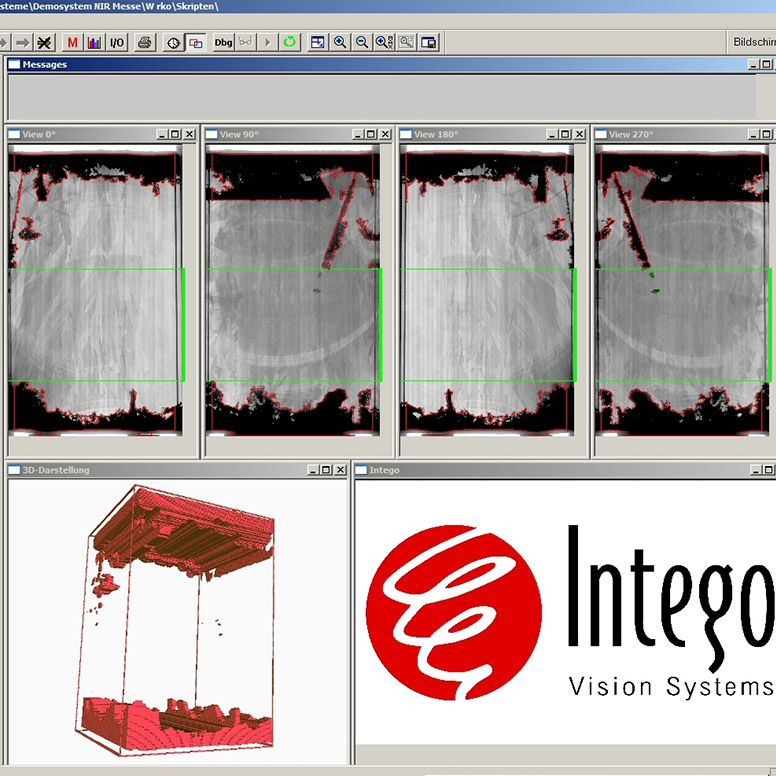776x776 pixels.
Task: Maximize the 3D-Darstellung window
Action: pyautogui.click(x=326, y=470)
